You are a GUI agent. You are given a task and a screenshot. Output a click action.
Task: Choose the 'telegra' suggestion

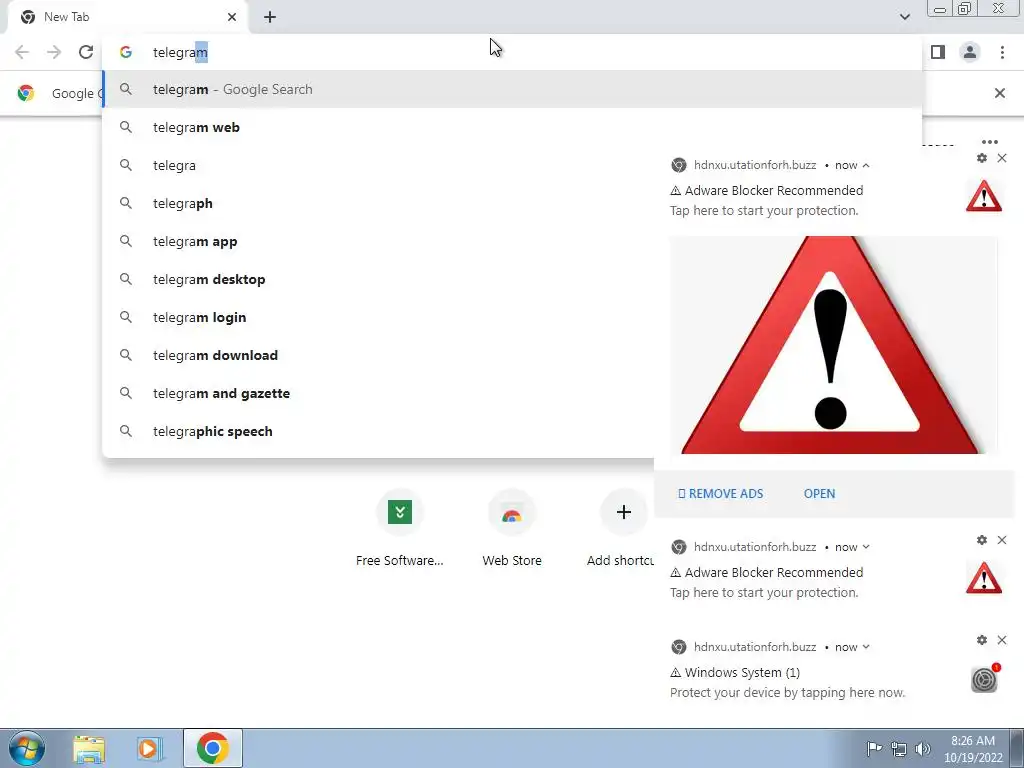pos(379,165)
